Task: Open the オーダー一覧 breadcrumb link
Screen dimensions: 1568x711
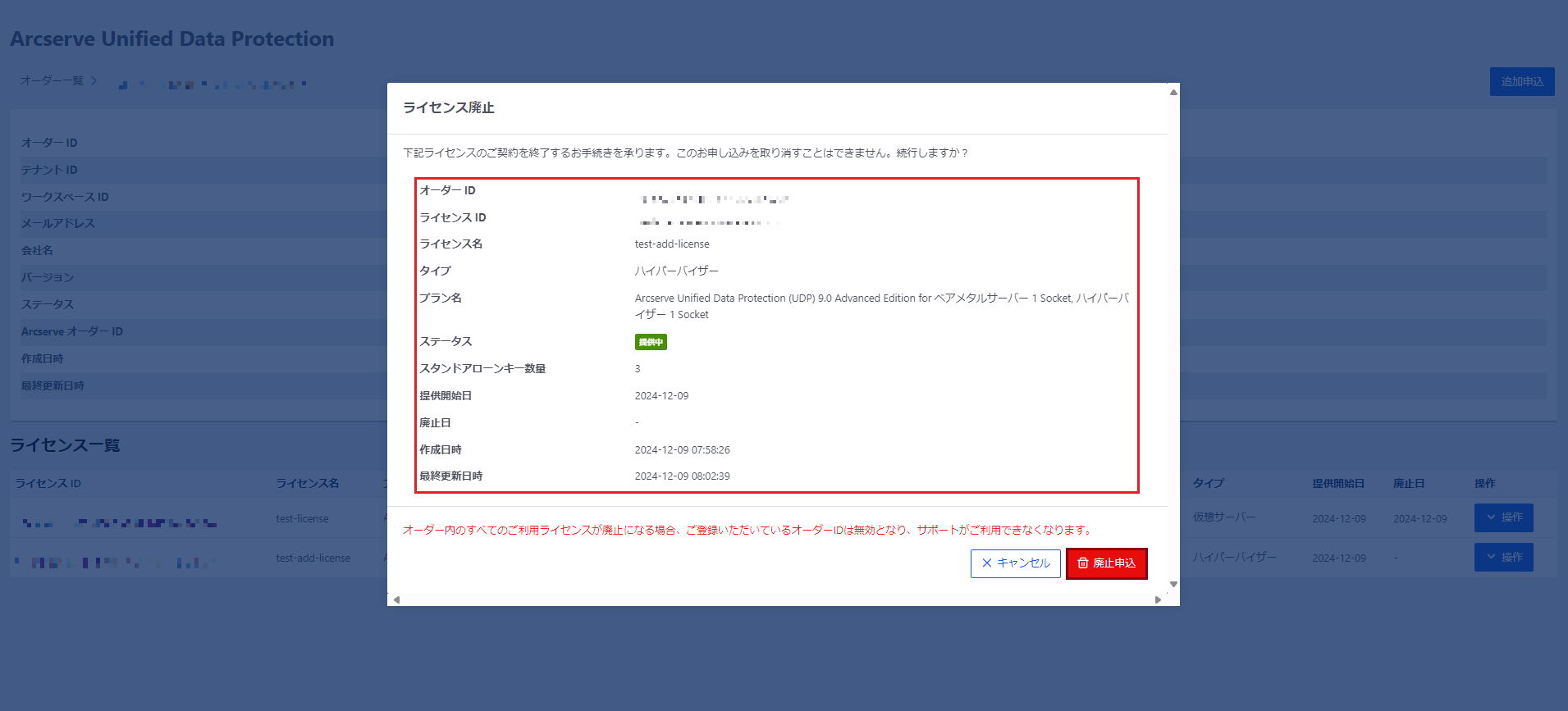Action: [52, 80]
